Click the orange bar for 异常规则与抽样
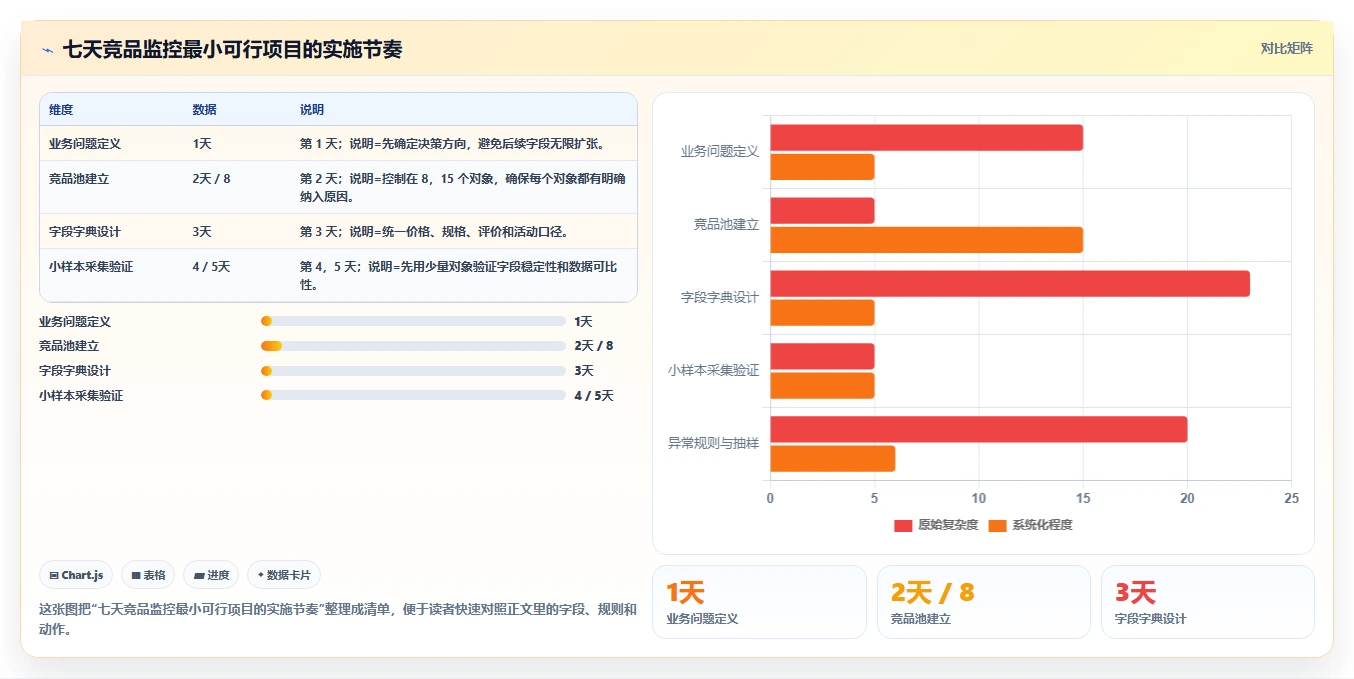1354x679 pixels. [x=832, y=459]
